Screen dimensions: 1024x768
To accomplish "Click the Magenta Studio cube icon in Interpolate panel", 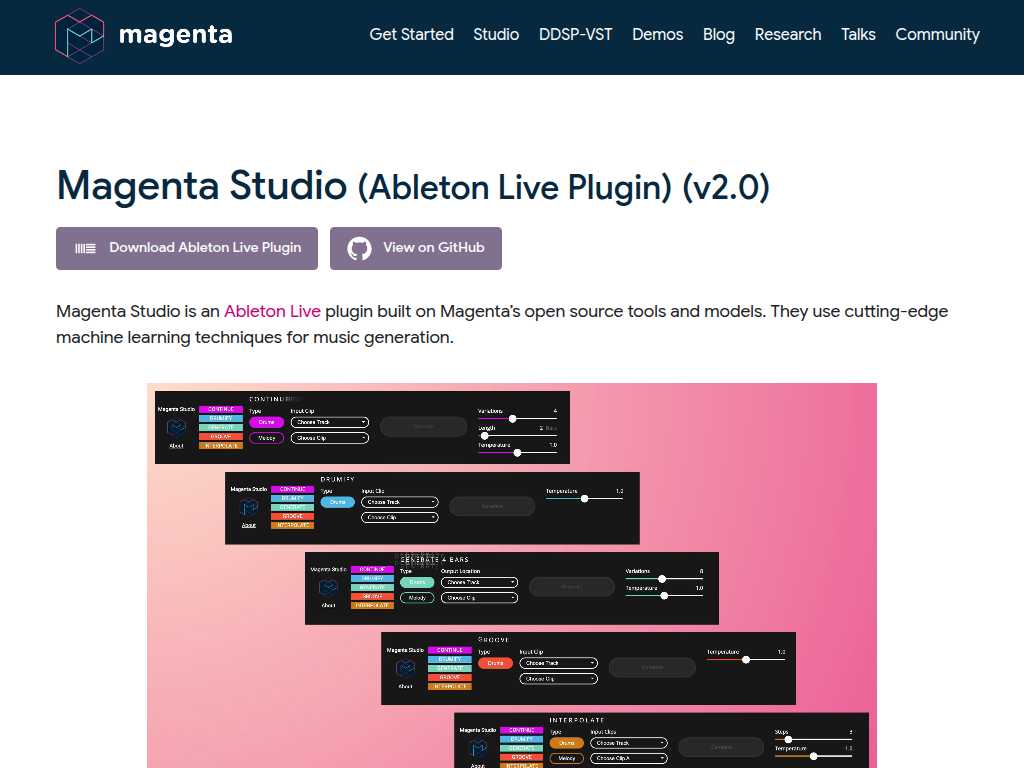I will coord(478,748).
